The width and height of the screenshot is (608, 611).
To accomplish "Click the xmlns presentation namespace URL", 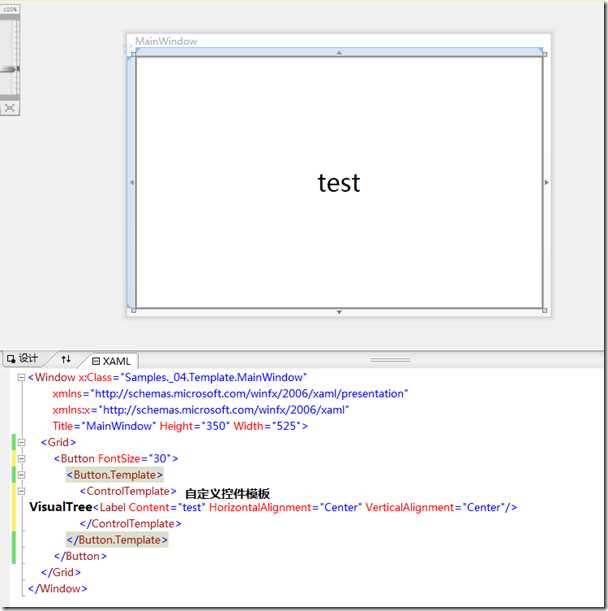I will click(249, 394).
